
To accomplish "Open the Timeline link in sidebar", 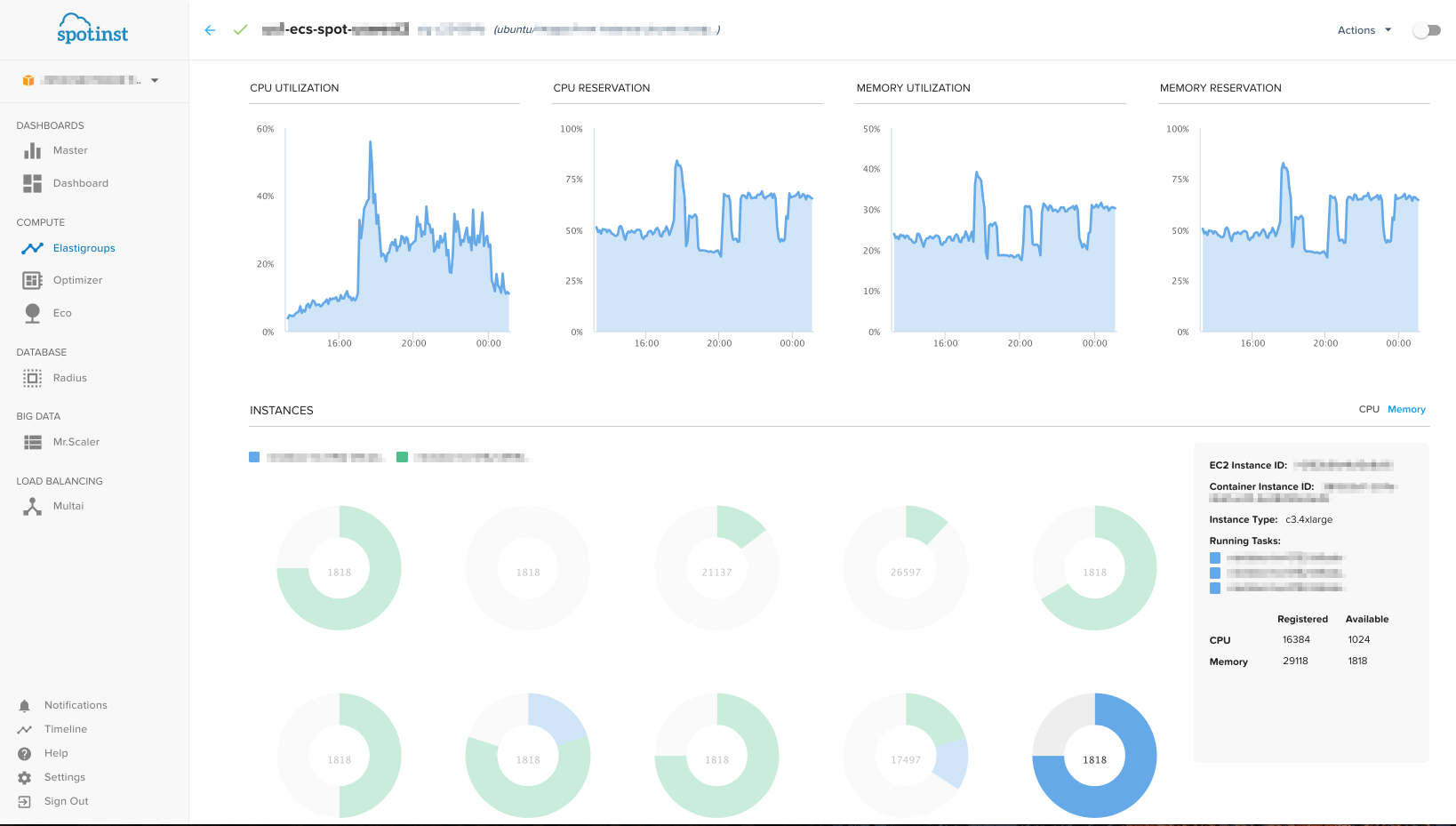I will click(x=66, y=729).
